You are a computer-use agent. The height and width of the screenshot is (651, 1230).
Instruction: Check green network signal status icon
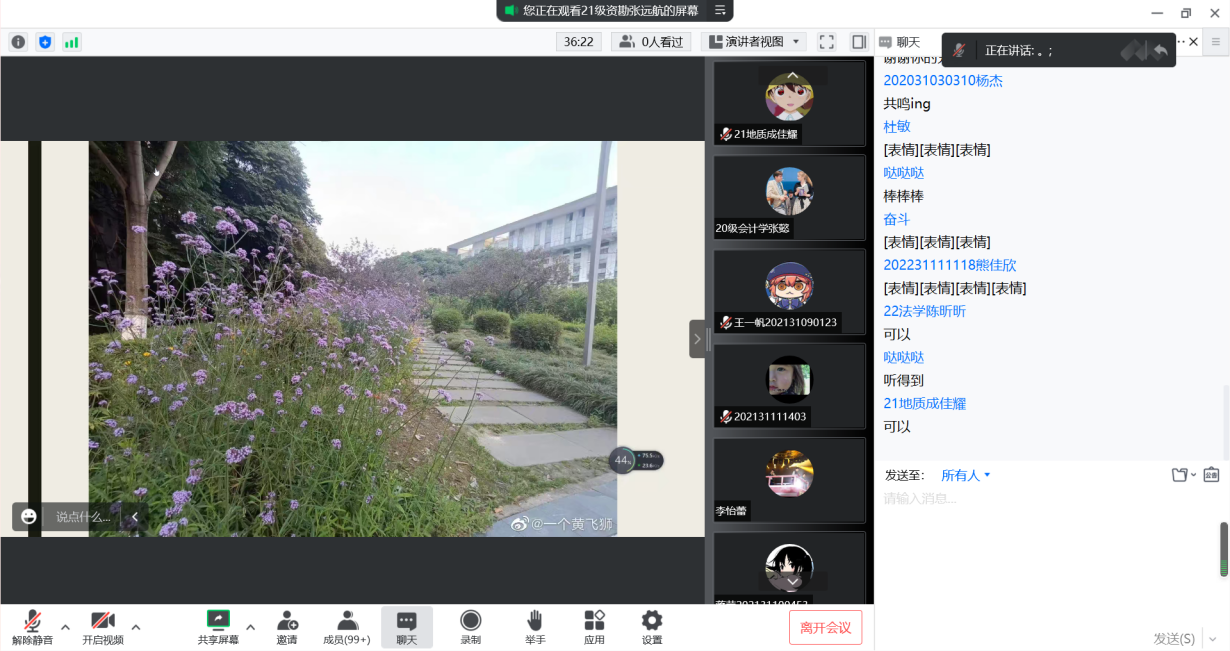tap(72, 42)
